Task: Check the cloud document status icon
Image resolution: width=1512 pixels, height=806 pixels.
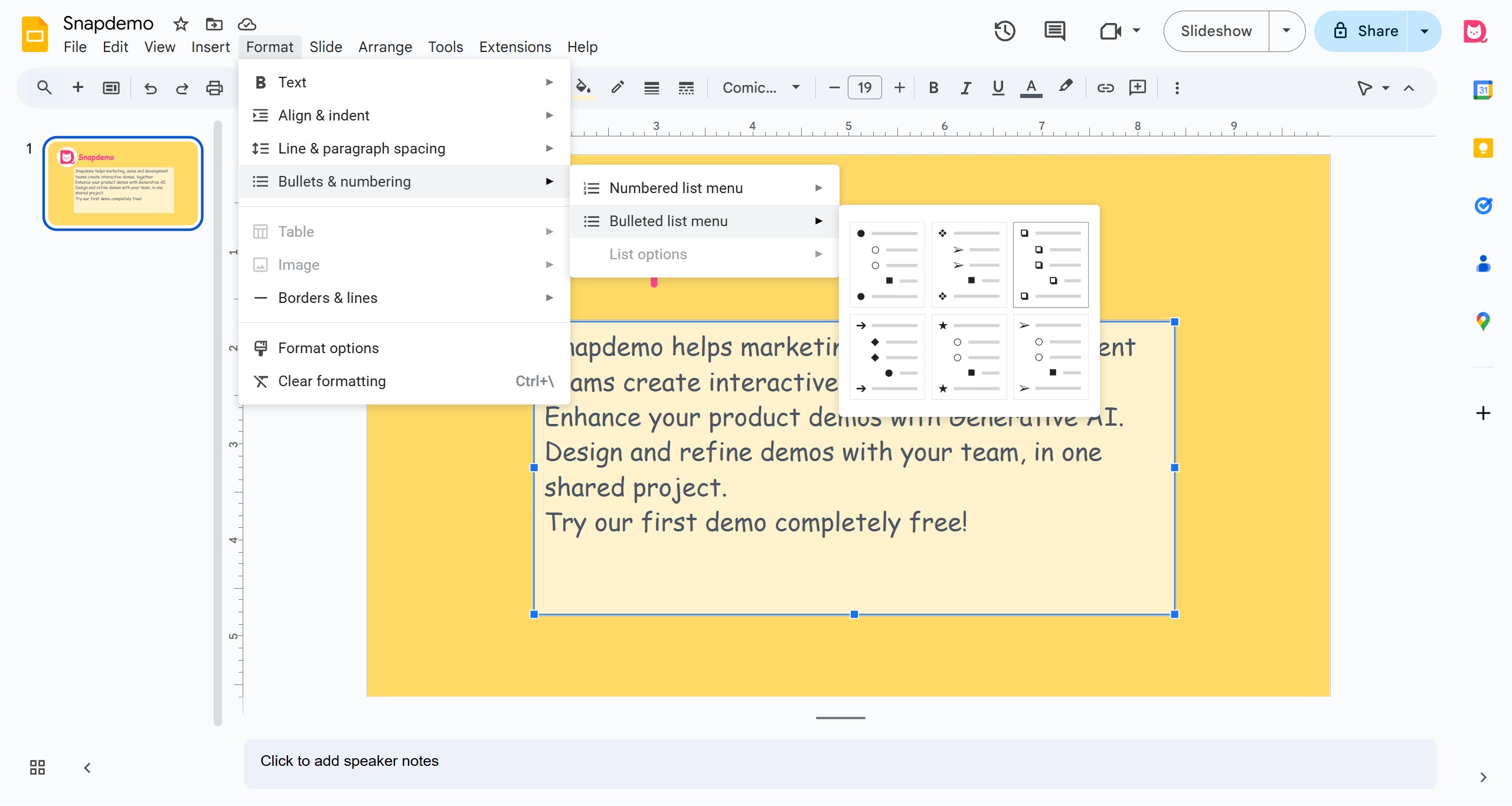Action: point(247,24)
